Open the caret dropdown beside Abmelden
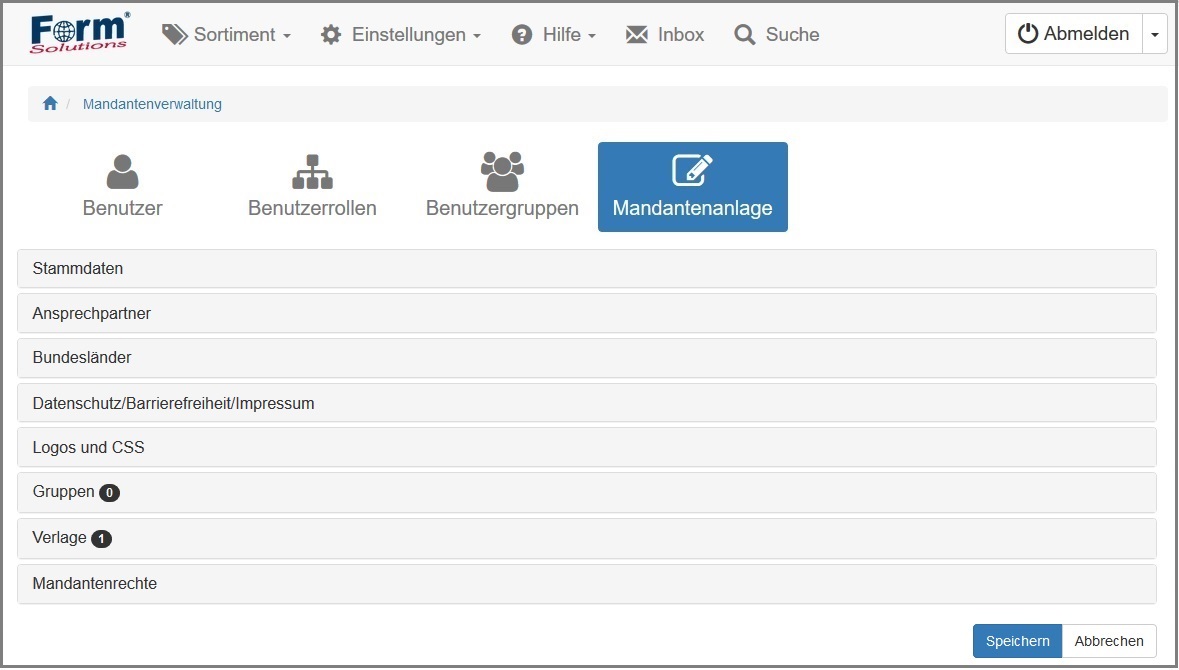 point(1154,34)
